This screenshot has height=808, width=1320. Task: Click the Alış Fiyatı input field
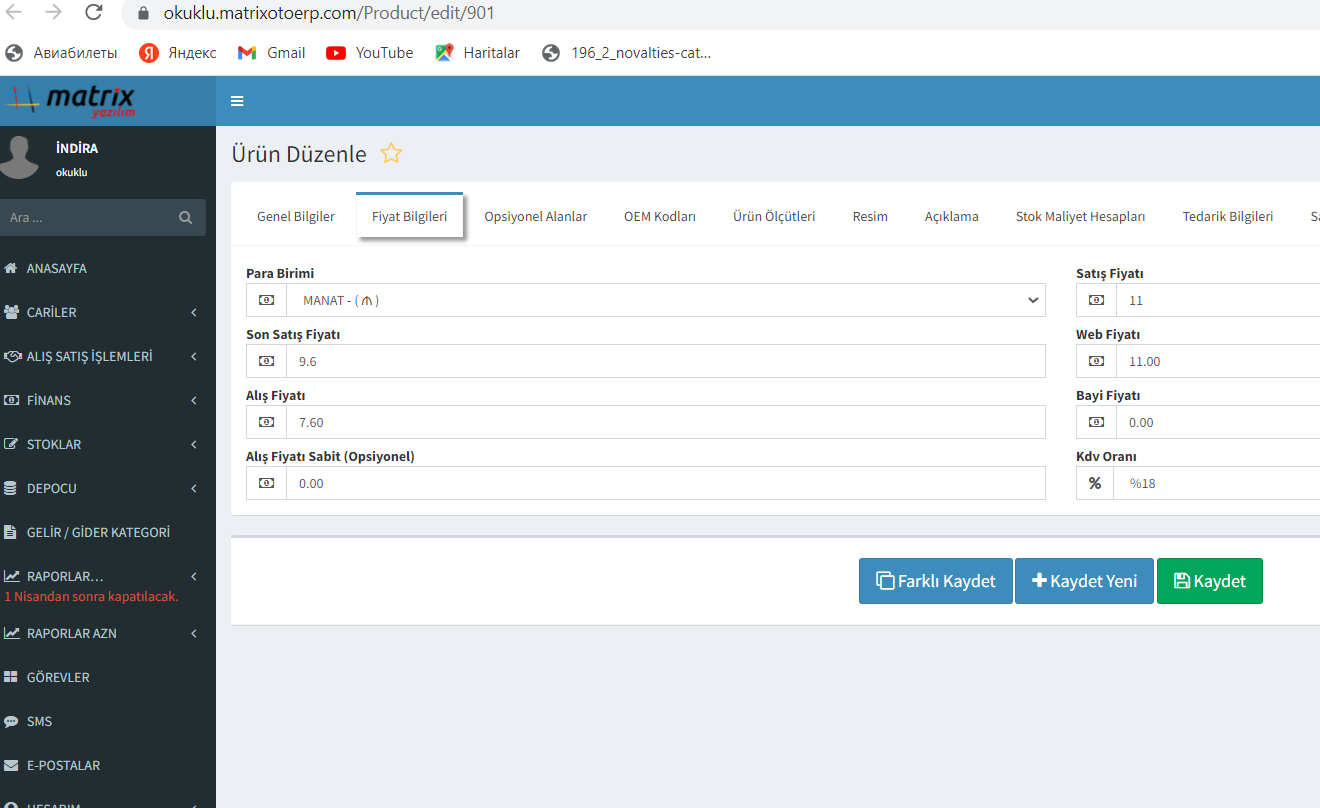coord(665,423)
